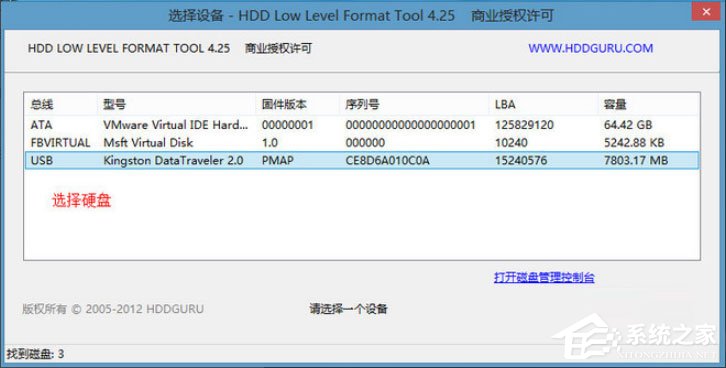This screenshot has height=368, width=726.
Task: Click the 型号 column header
Action: 114,105
